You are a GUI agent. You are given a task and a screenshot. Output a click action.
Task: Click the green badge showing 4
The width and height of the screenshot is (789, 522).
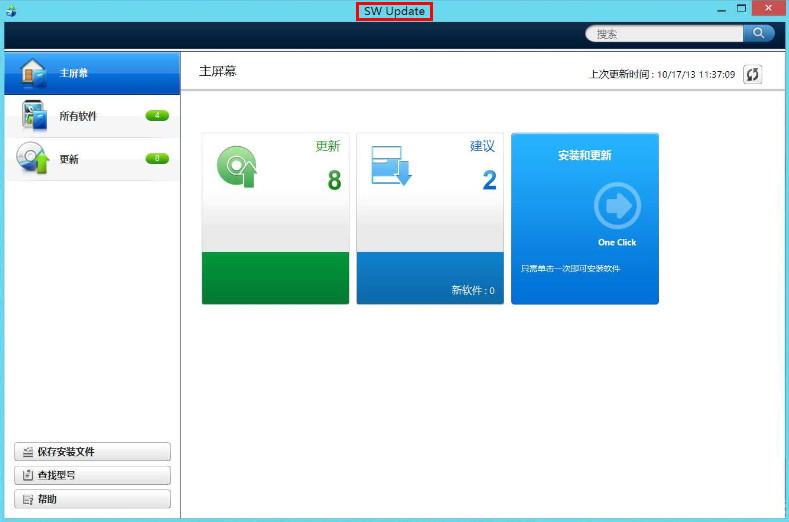(157, 116)
